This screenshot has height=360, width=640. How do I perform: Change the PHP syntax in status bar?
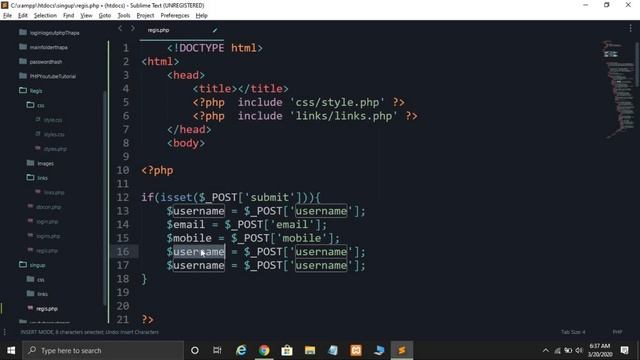(617, 332)
